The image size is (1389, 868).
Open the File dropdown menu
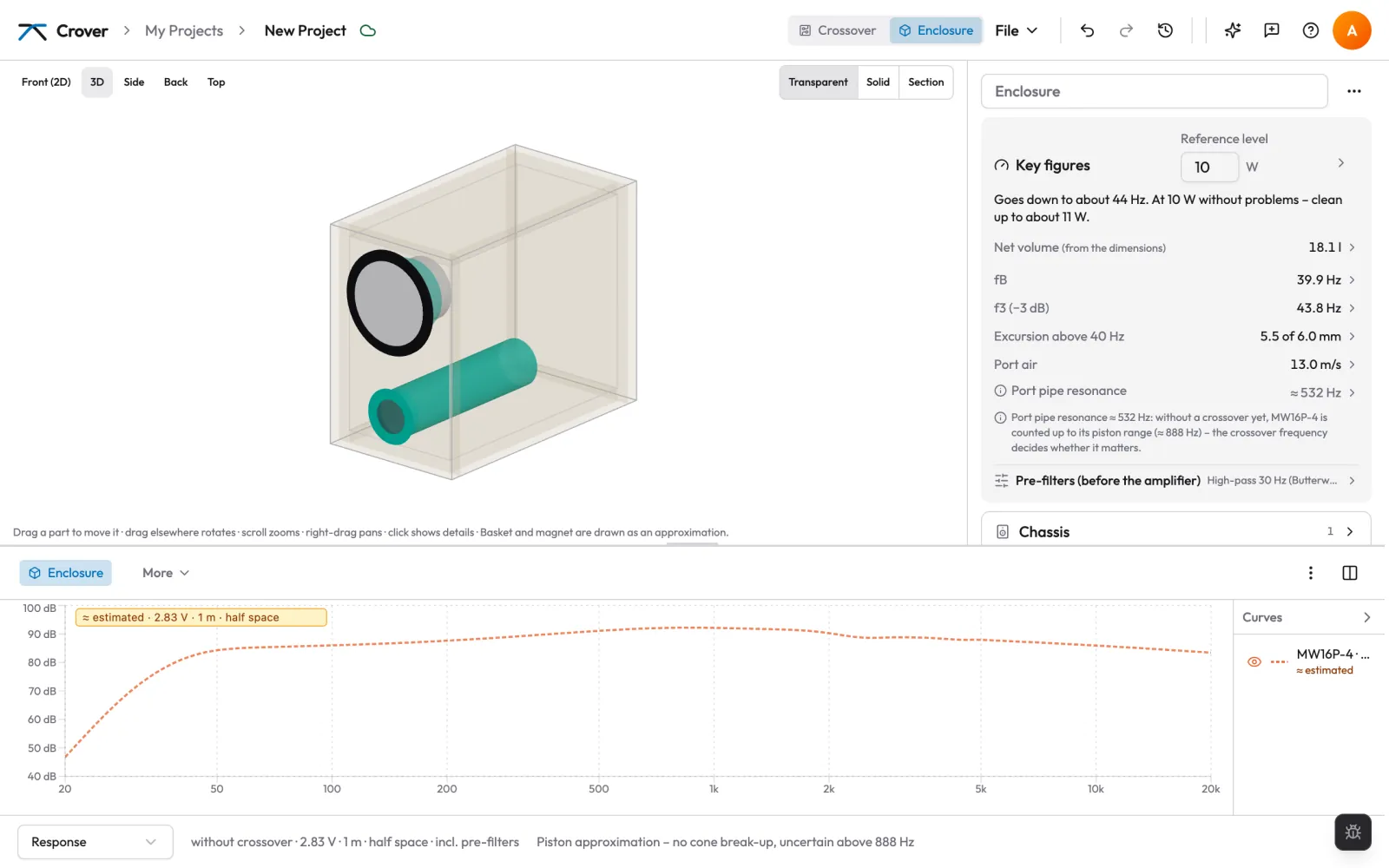click(1016, 30)
